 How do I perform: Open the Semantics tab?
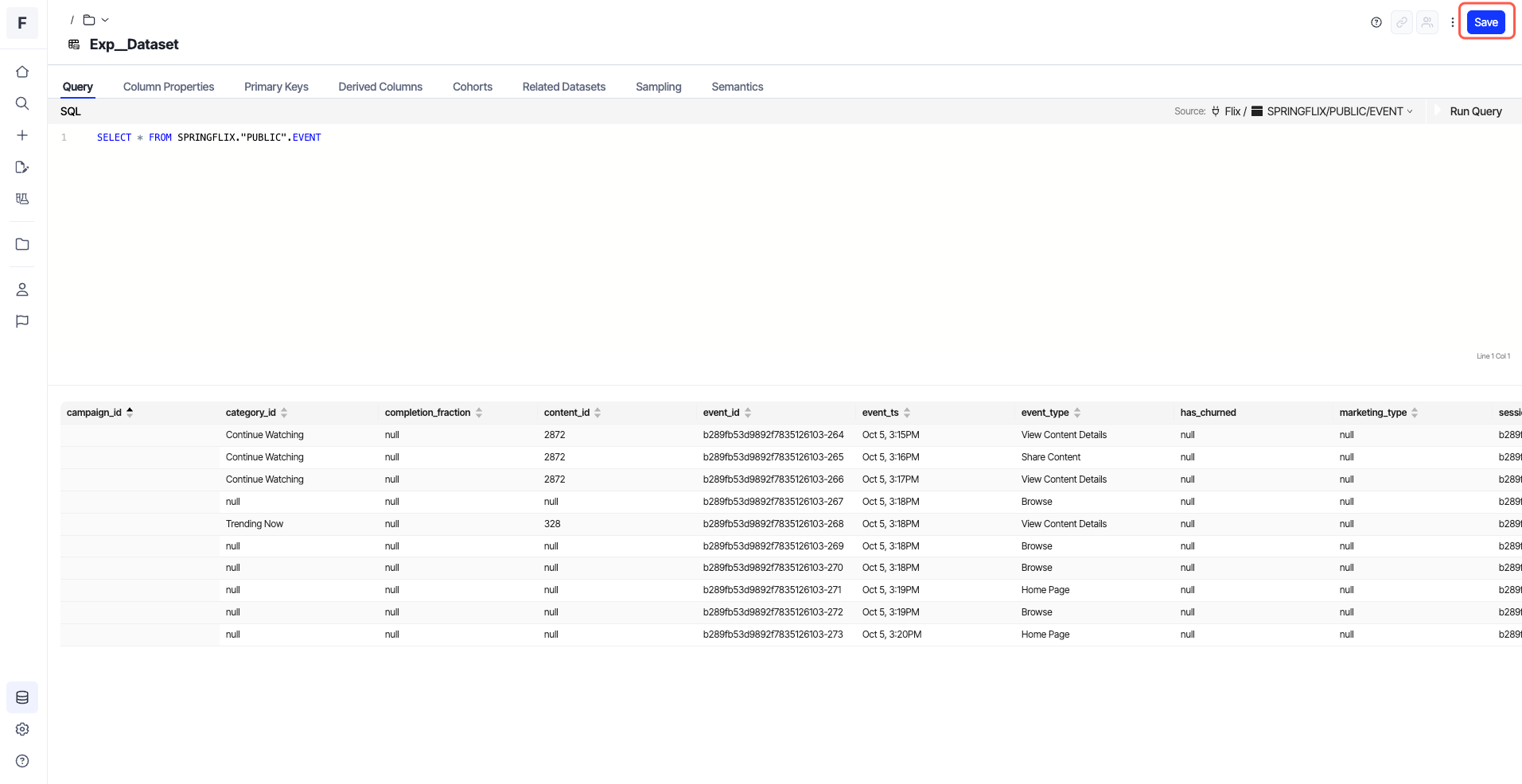pos(737,87)
